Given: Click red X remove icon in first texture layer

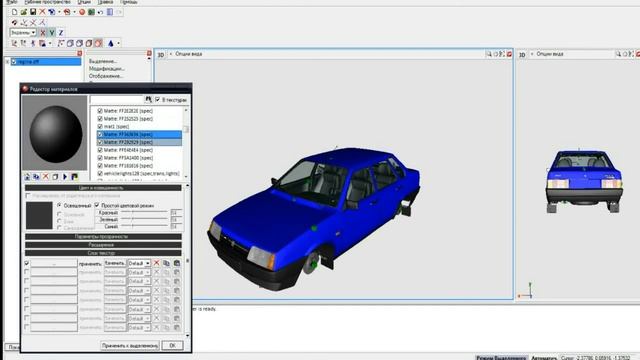Looking at the screenshot, I should pyautogui.click(x=156, y=263).
